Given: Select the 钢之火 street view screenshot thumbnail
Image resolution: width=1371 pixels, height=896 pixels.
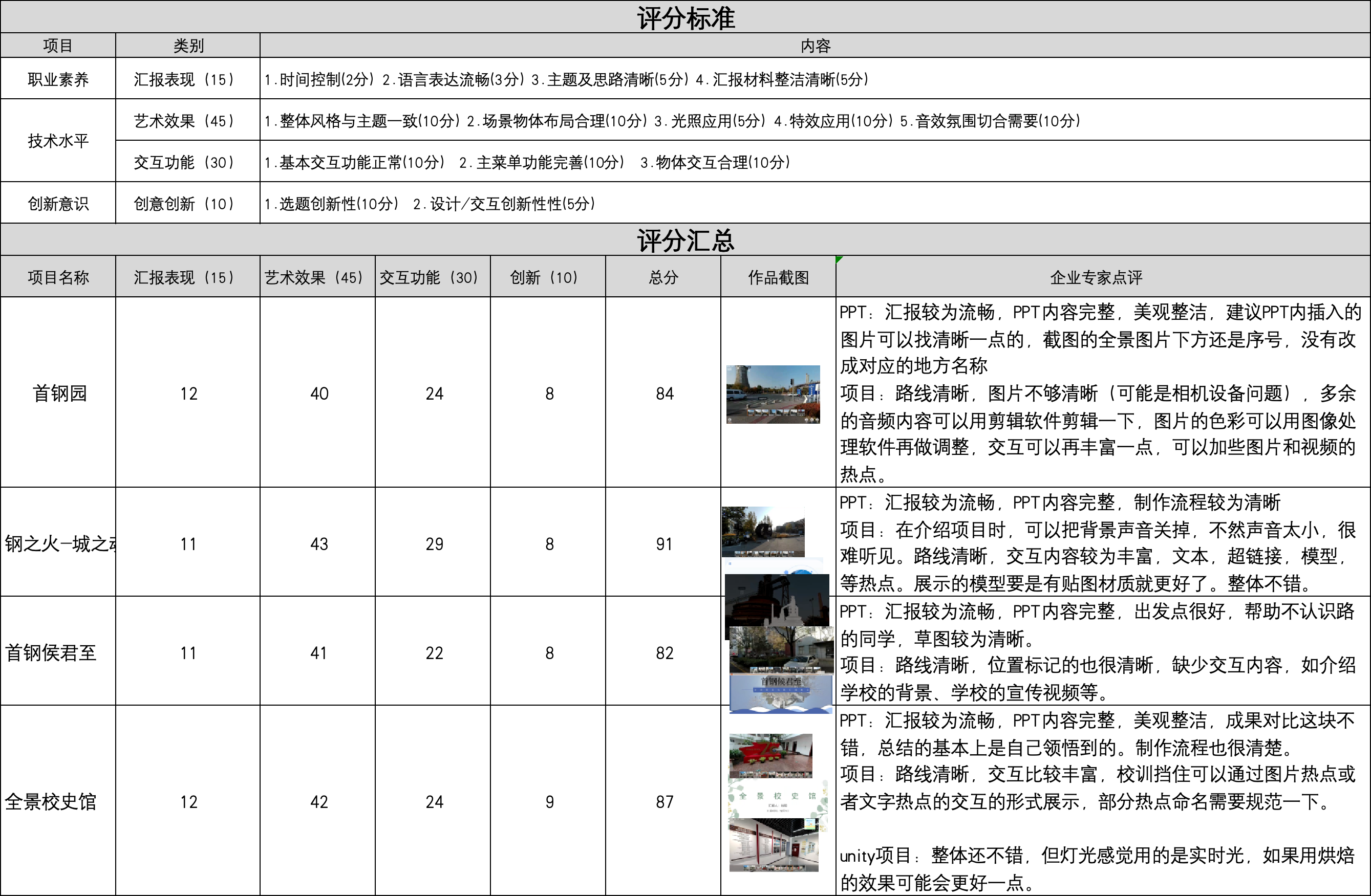Looking at the screenshot, I should [763, 531].
